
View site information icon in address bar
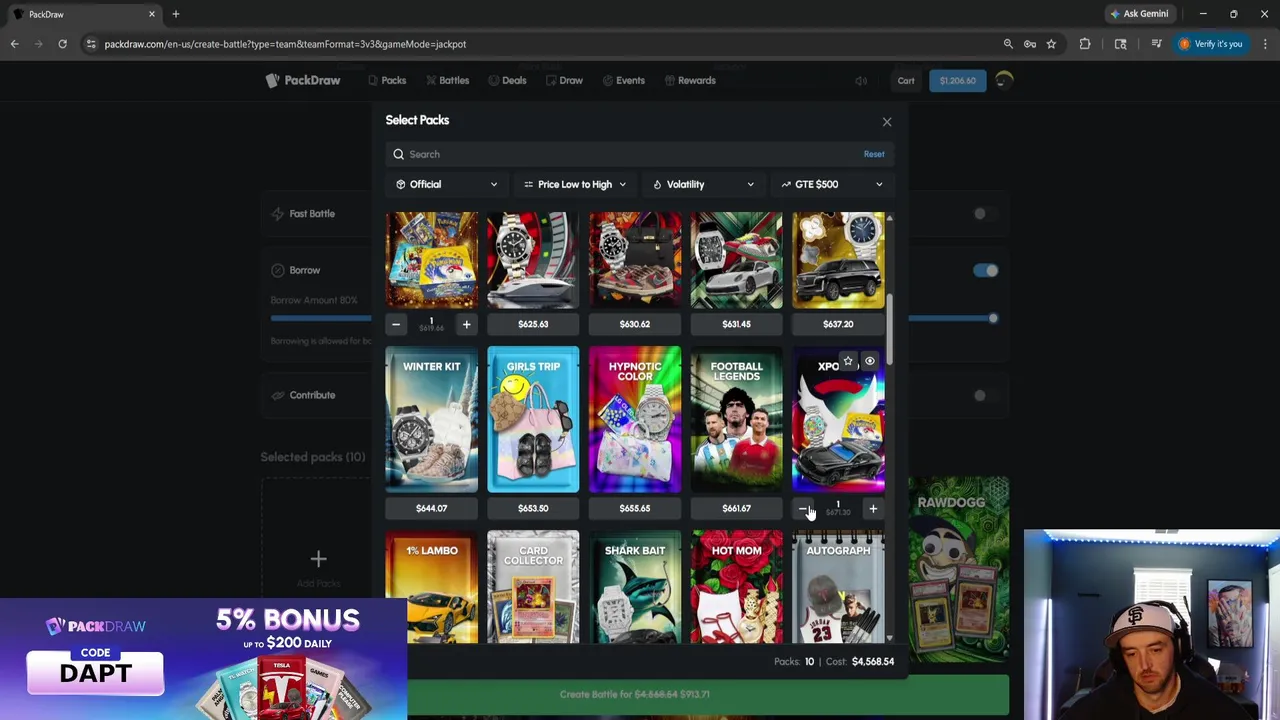pyautogui.click(x=91, y=44)
